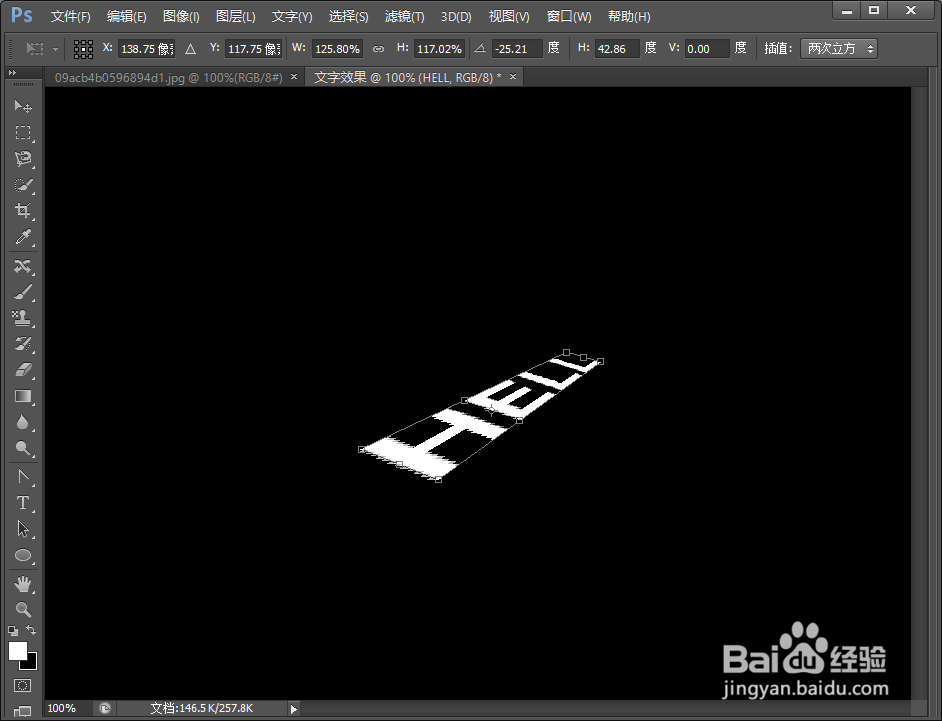This screenshot has width=942, height=721.
Task: Expand the toolbar panel double arrows
Action: click(x=12, y=73)
